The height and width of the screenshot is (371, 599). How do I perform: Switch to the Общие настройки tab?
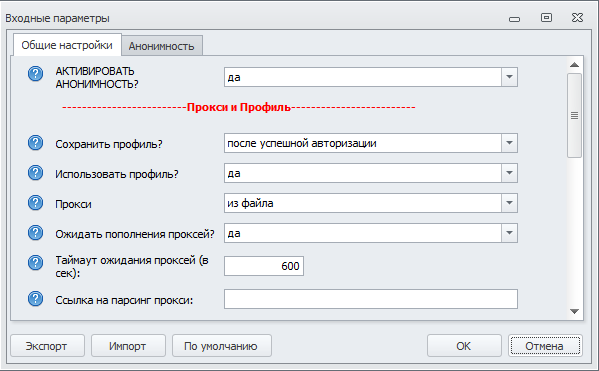click(x=67, y=45)
